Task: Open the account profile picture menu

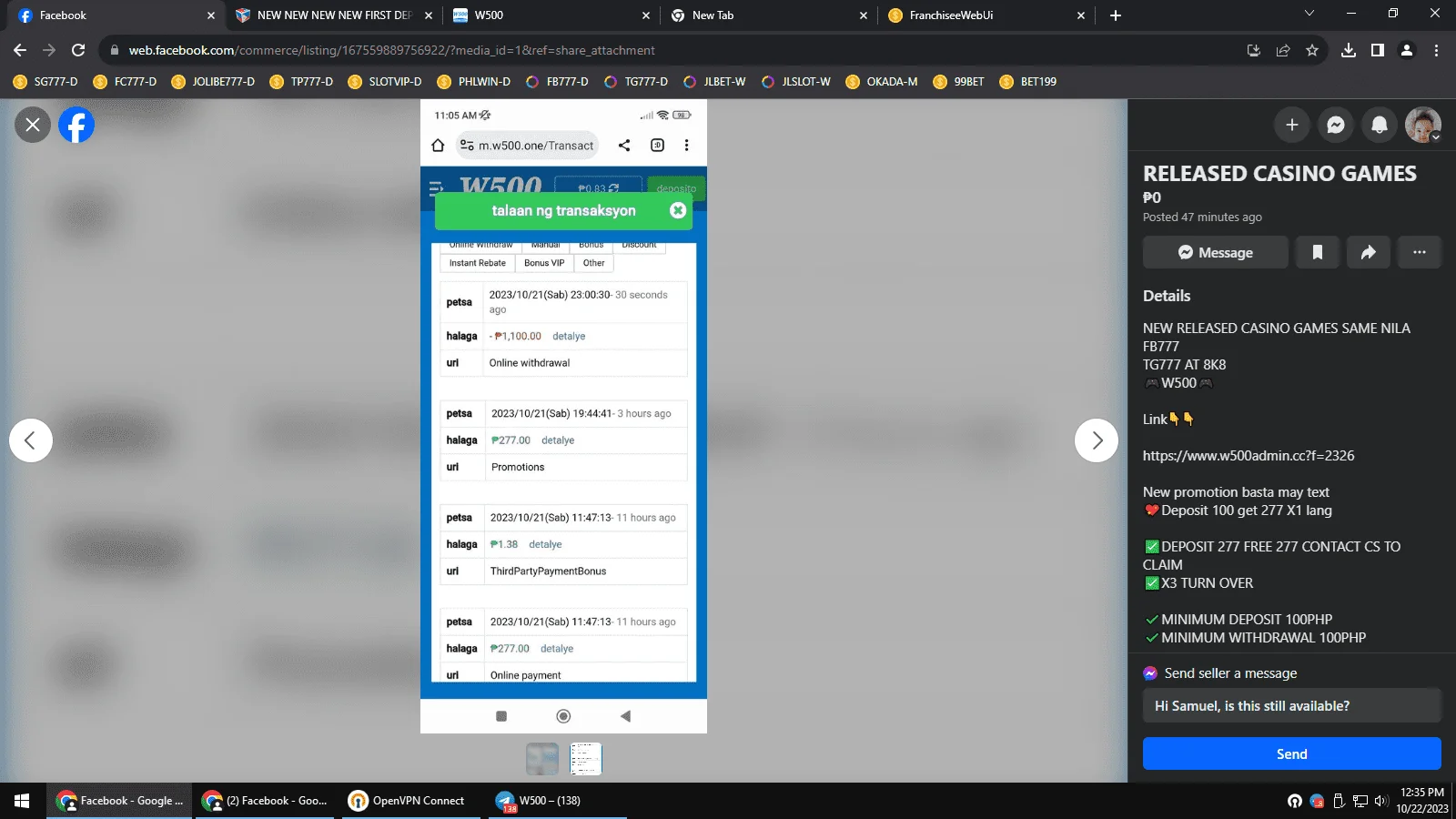Action: 1423,125
